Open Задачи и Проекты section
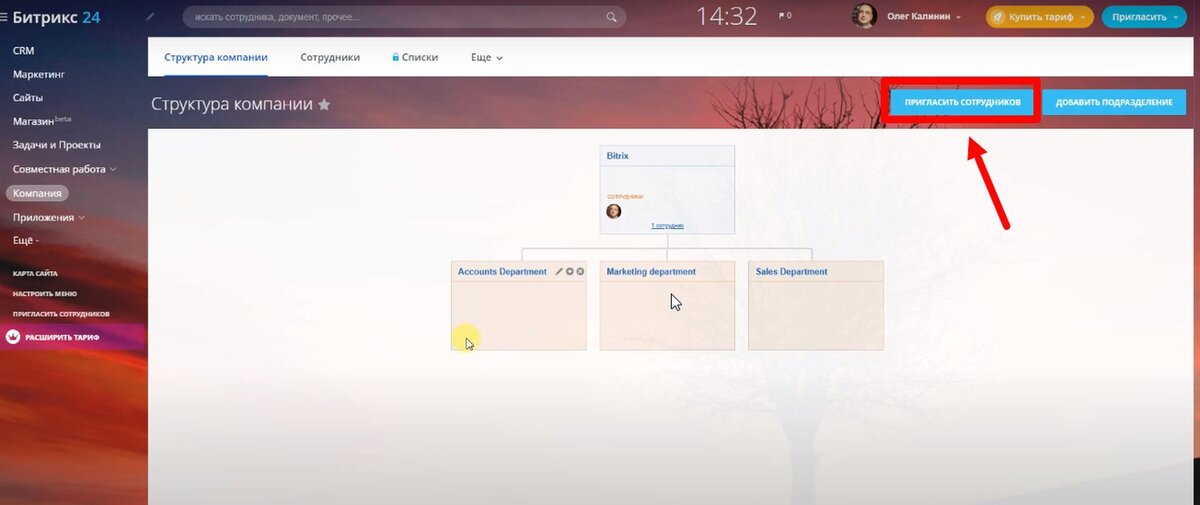 tap(56, 145)
